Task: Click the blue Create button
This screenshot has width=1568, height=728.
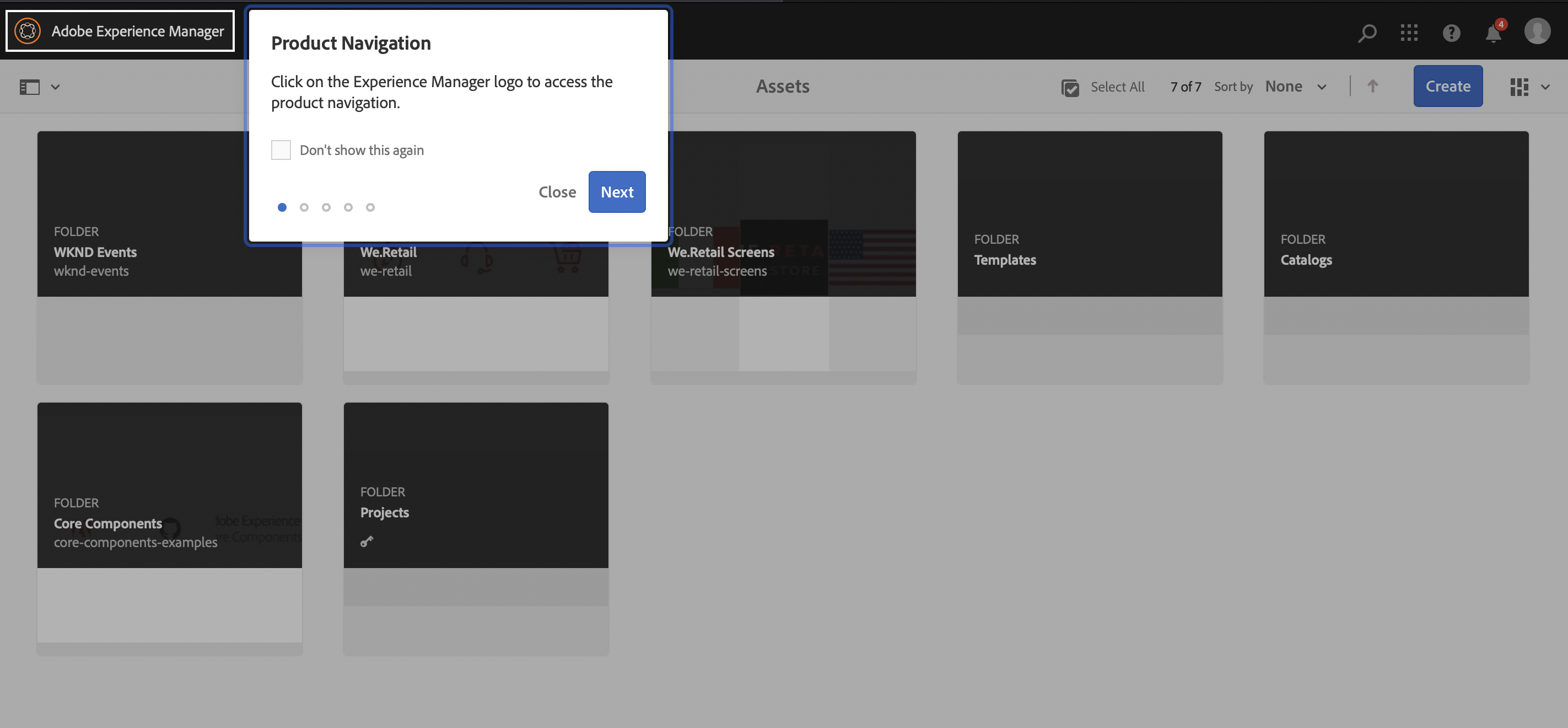Action: (x=1447, y=86)
